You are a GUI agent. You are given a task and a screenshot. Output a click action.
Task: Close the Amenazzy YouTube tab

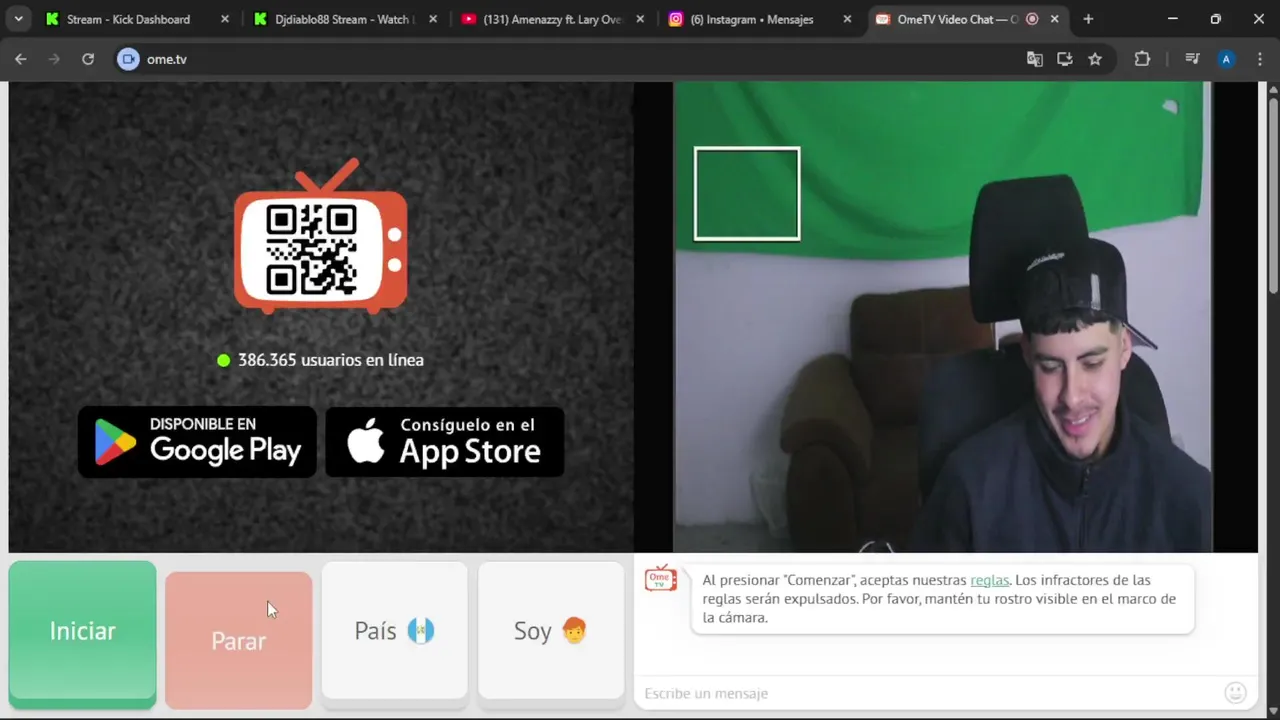[x=640, y=19]
